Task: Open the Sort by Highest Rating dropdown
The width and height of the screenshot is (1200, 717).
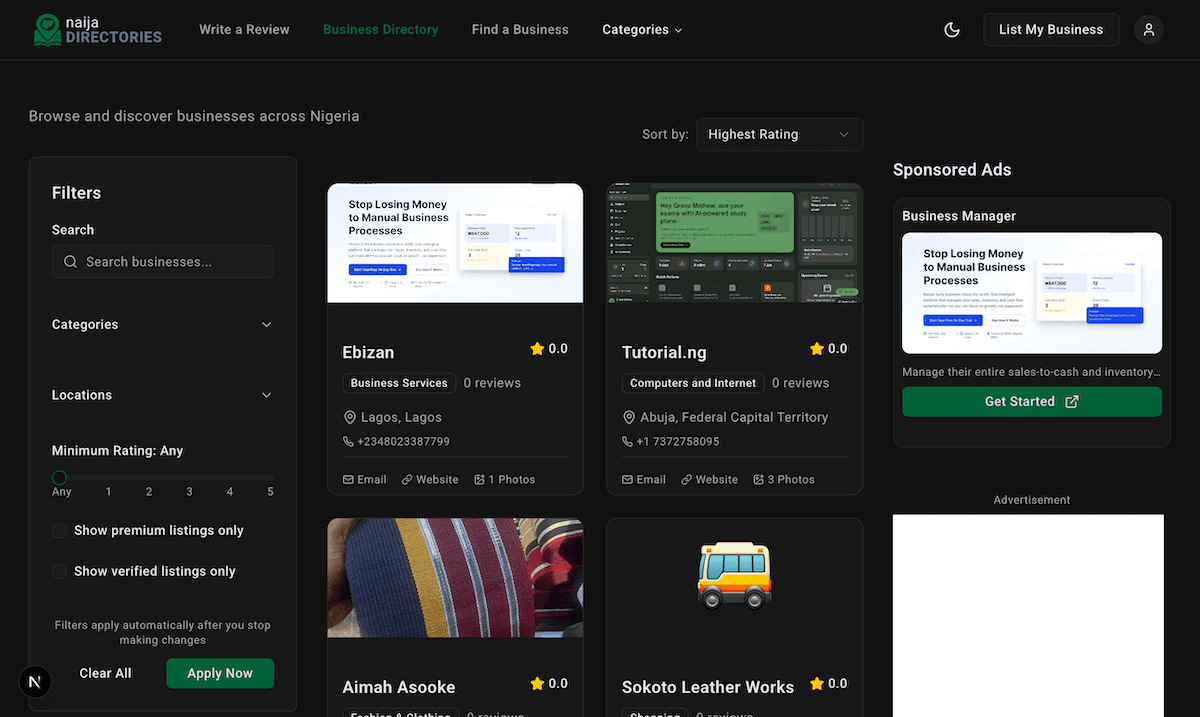Action: point(778,134)
